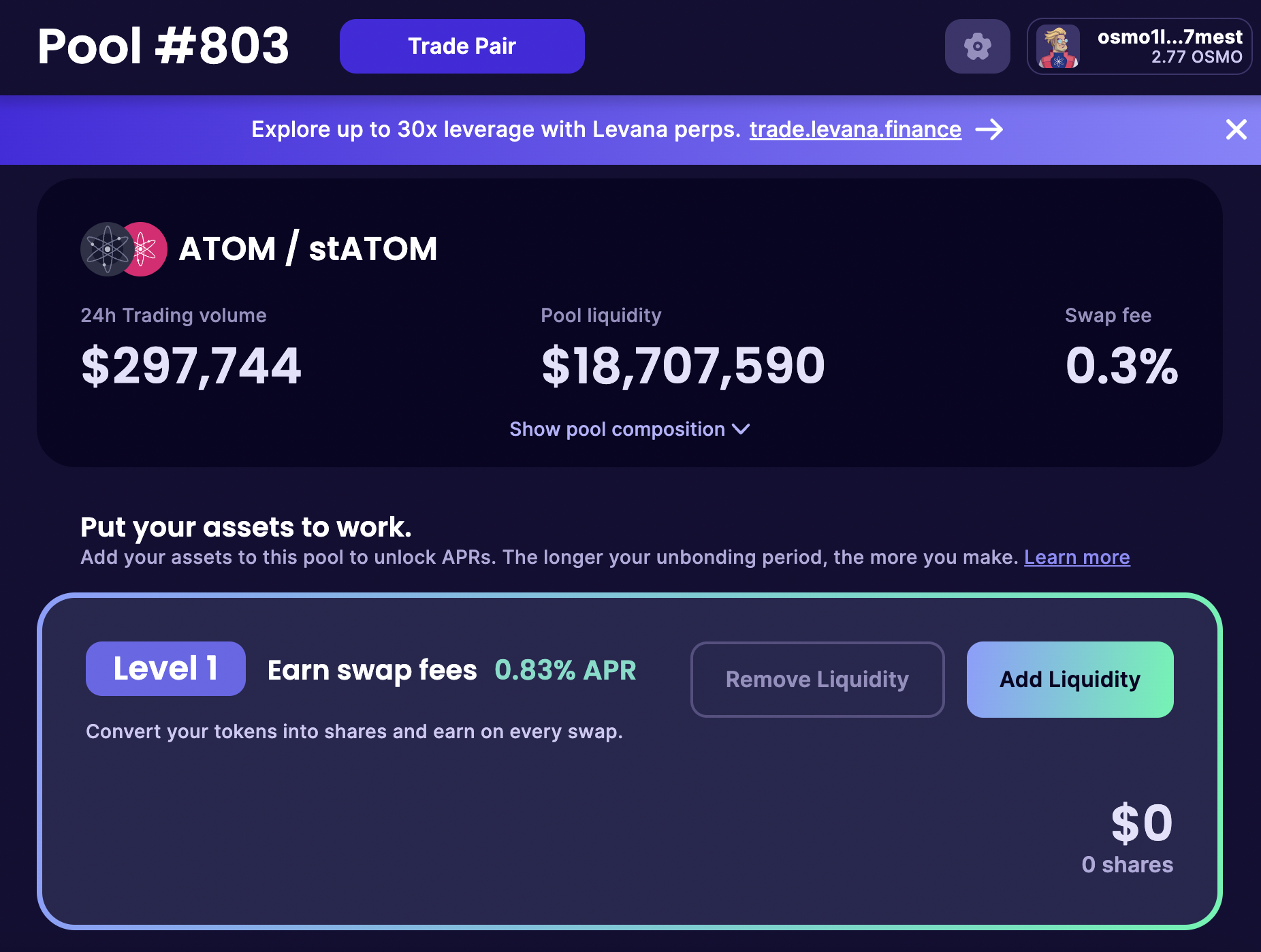Click the Pool #803 heading
The image size is (1261, 952).
point(163,46)
